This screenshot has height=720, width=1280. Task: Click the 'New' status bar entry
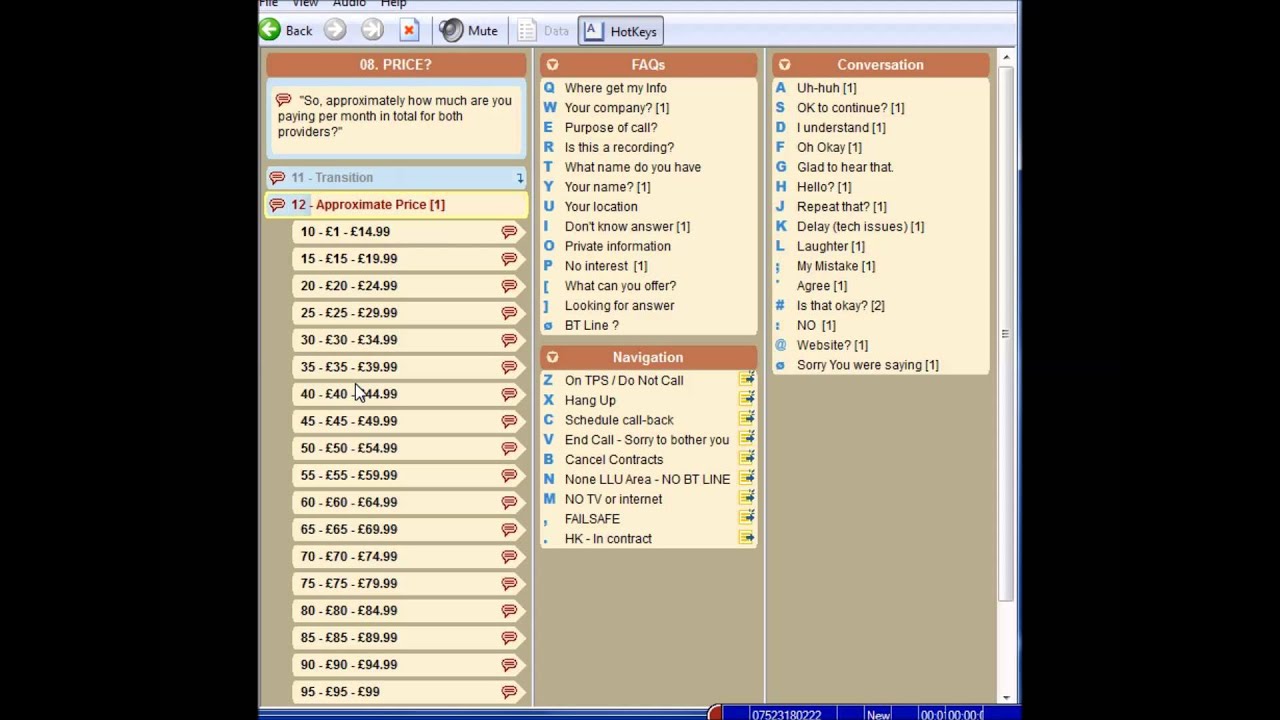click(x=878, y=714)
